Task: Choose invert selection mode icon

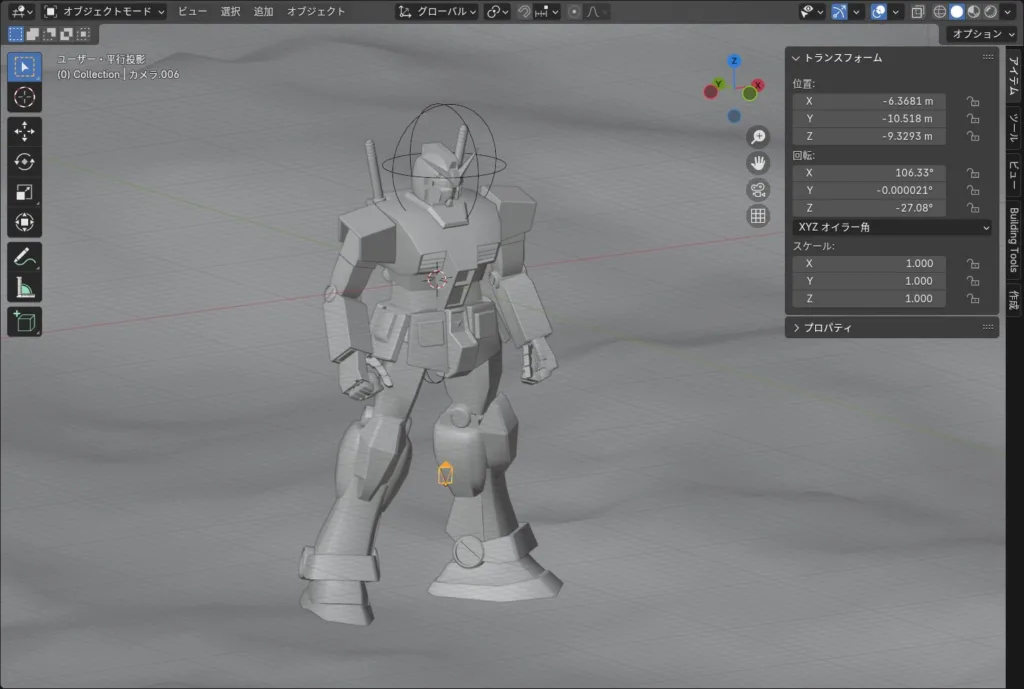Action: pyautogui.click(x=66, y=34)
